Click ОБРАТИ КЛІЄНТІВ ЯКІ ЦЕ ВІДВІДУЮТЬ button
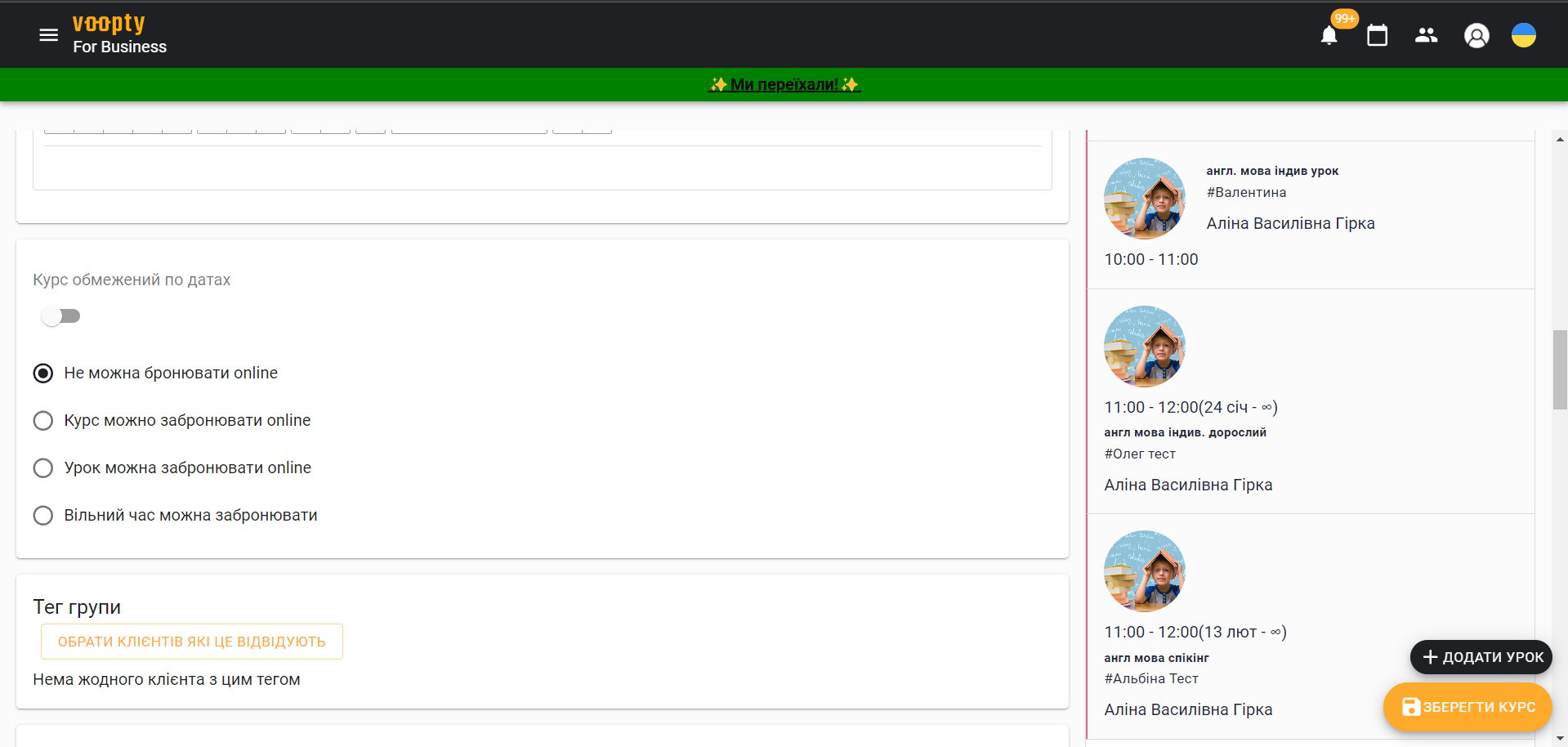 pyautogui.click(x=191, y=642)
